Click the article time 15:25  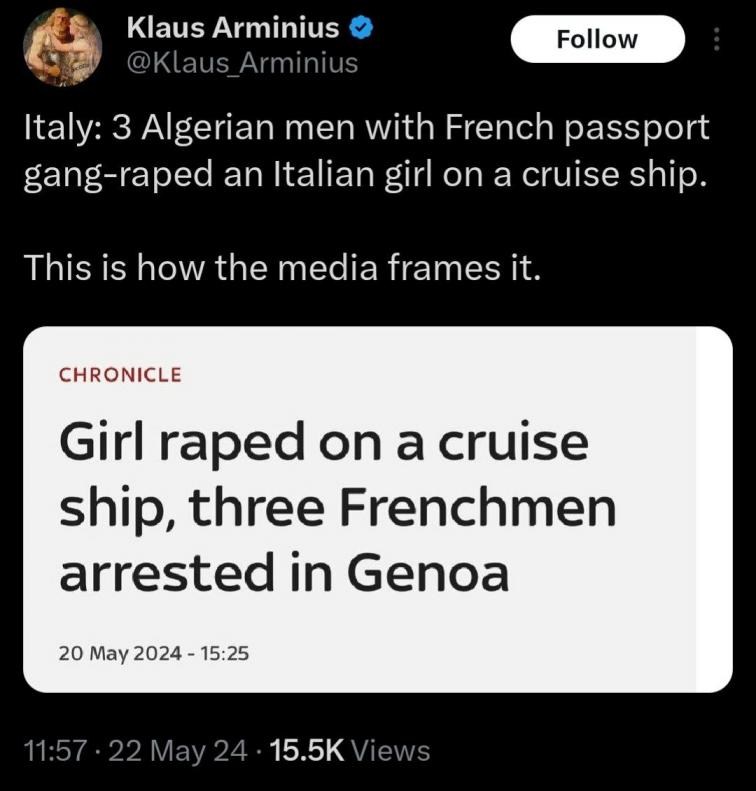[224, 653]
